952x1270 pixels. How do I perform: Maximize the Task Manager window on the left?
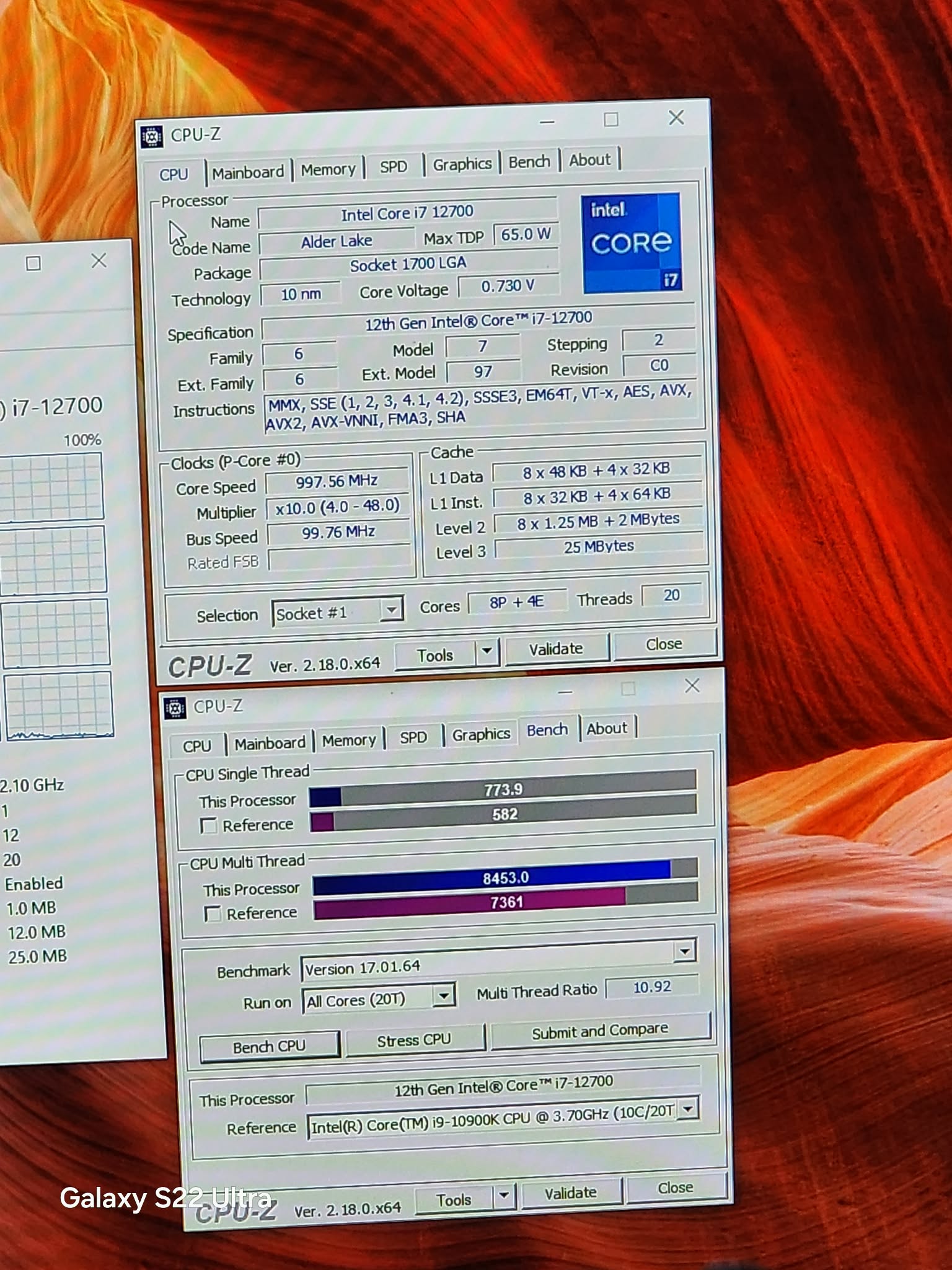pyautogui.click(x=33, y=264)
